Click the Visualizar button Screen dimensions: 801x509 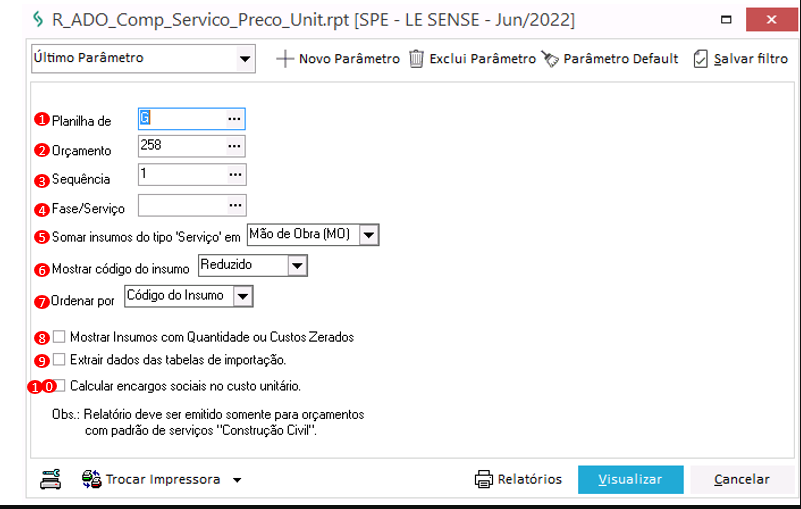[630, 479]
